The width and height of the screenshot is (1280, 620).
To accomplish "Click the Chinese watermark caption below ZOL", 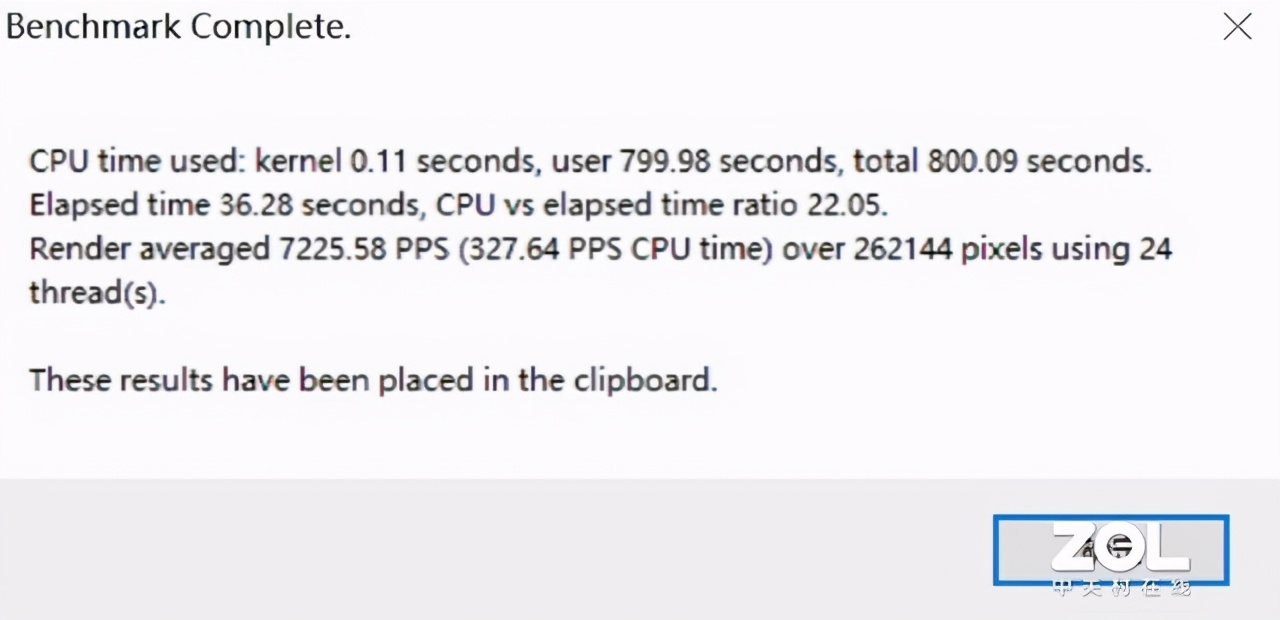I will point(1121,588).
